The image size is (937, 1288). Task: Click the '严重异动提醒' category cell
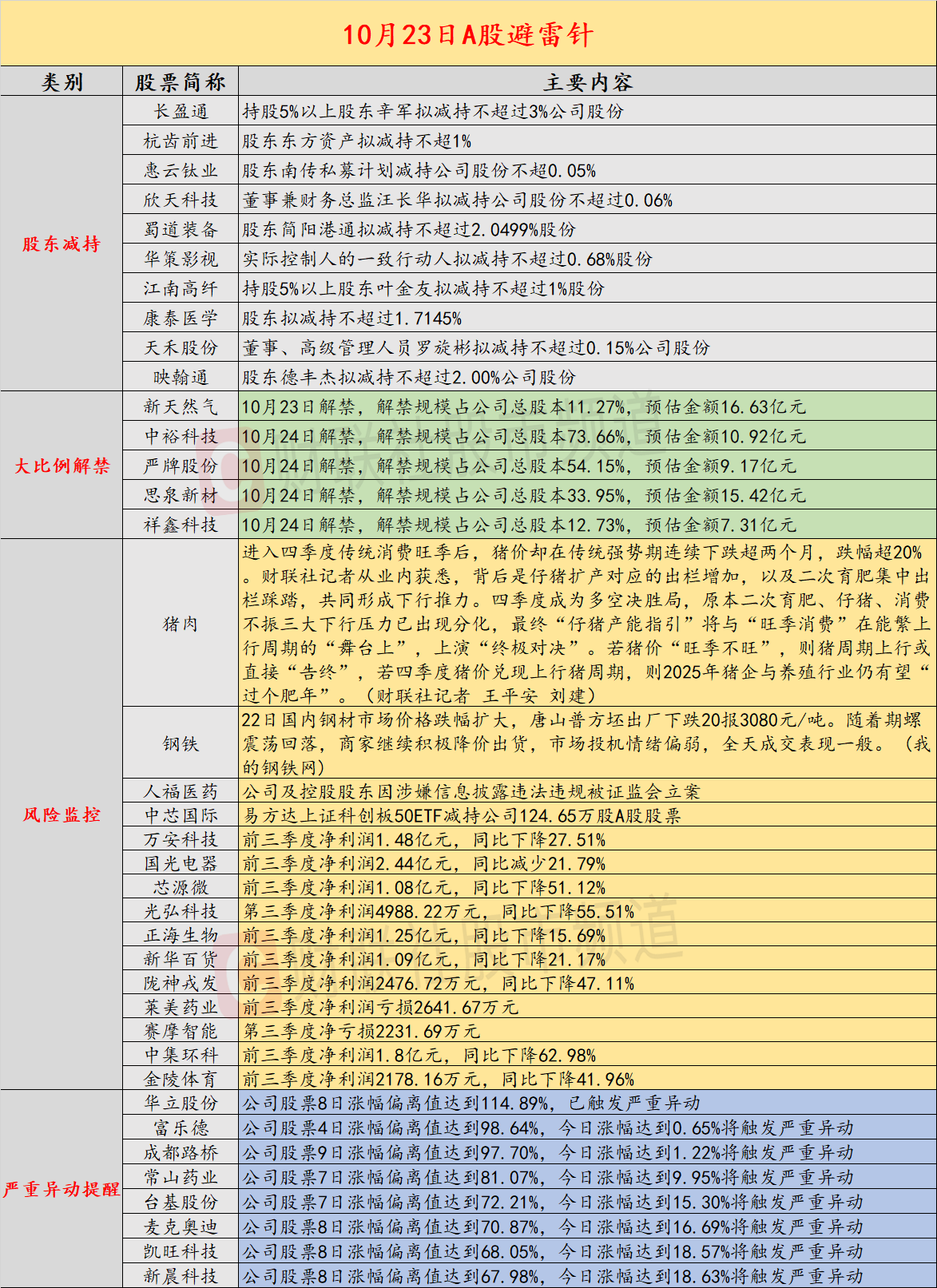pyautogui.click(x=62, y=1189)
